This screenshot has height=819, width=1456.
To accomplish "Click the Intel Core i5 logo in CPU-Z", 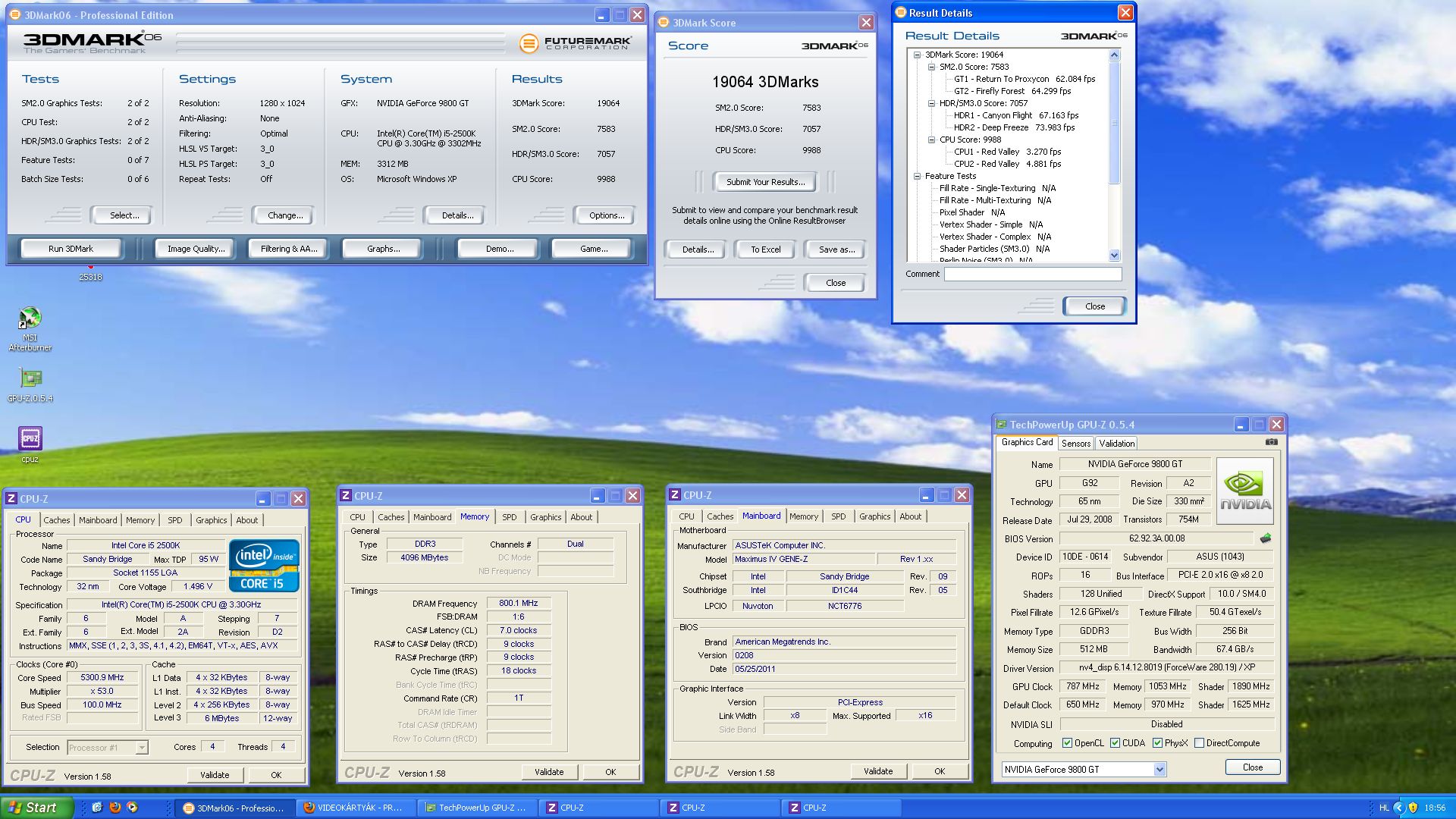I will click(264, 566).
